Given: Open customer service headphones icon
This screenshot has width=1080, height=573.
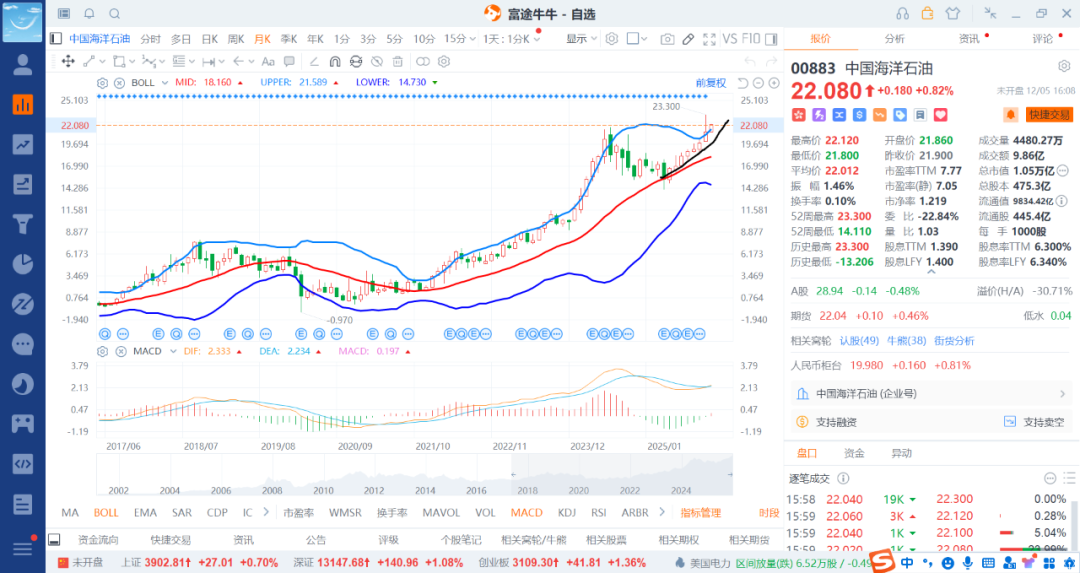Looking at the screenshot, I should (903, 14).
